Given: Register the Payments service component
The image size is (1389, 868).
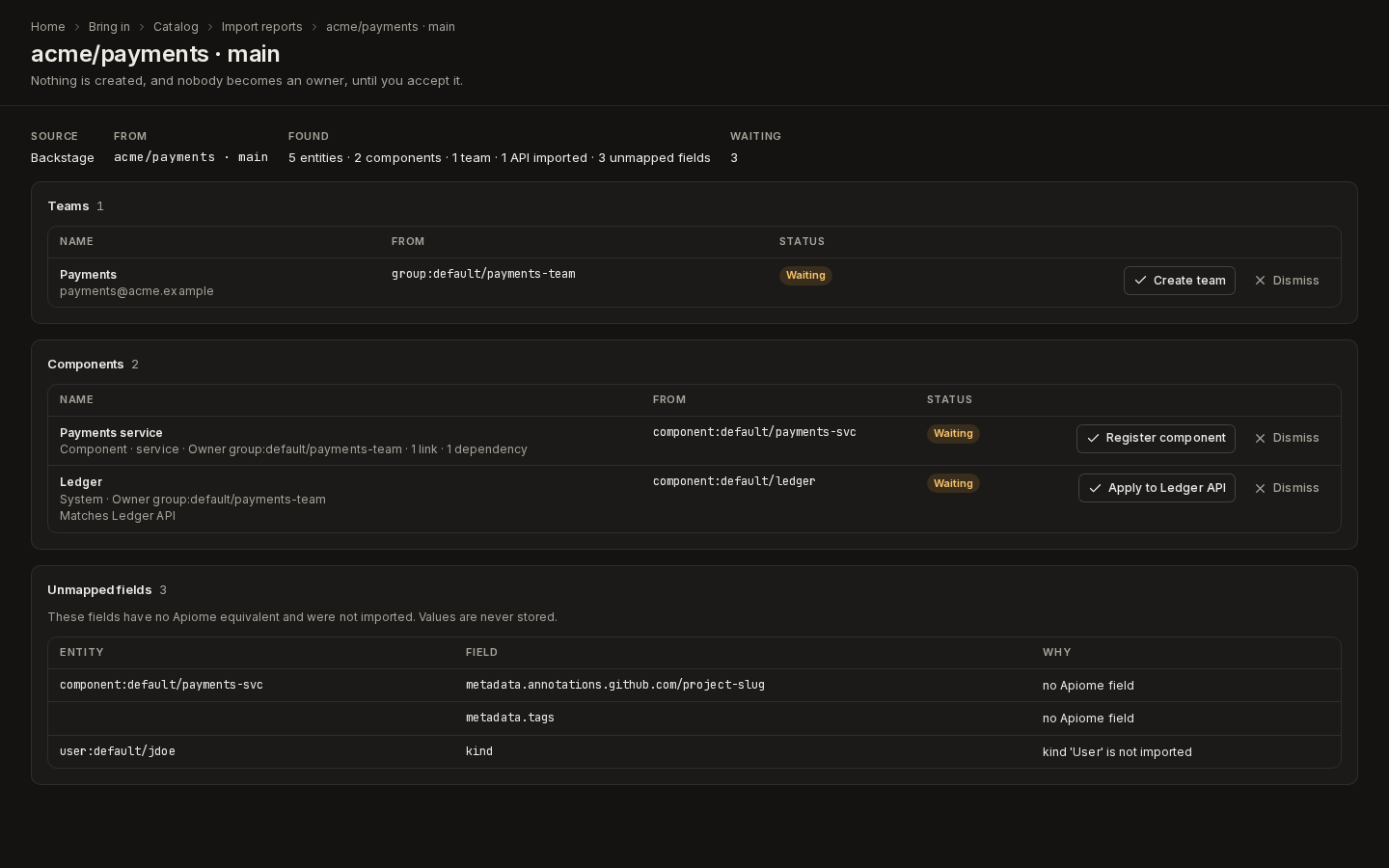Looking at the screenshot, I should [1156, 438].
